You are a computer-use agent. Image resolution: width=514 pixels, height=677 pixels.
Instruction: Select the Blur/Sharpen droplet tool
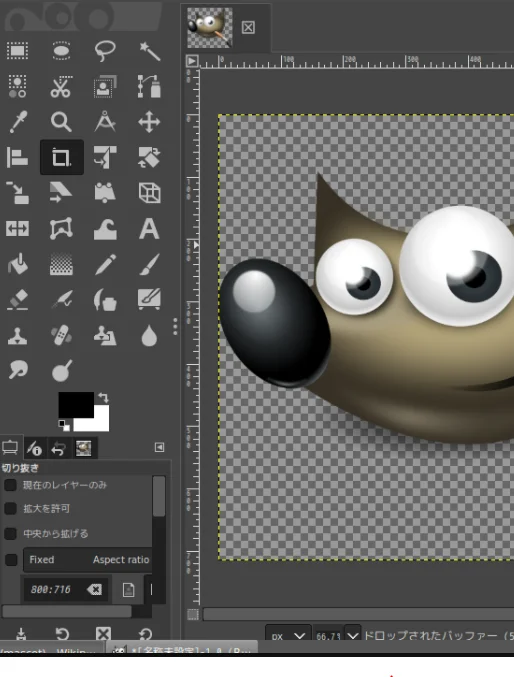point(149,335)
